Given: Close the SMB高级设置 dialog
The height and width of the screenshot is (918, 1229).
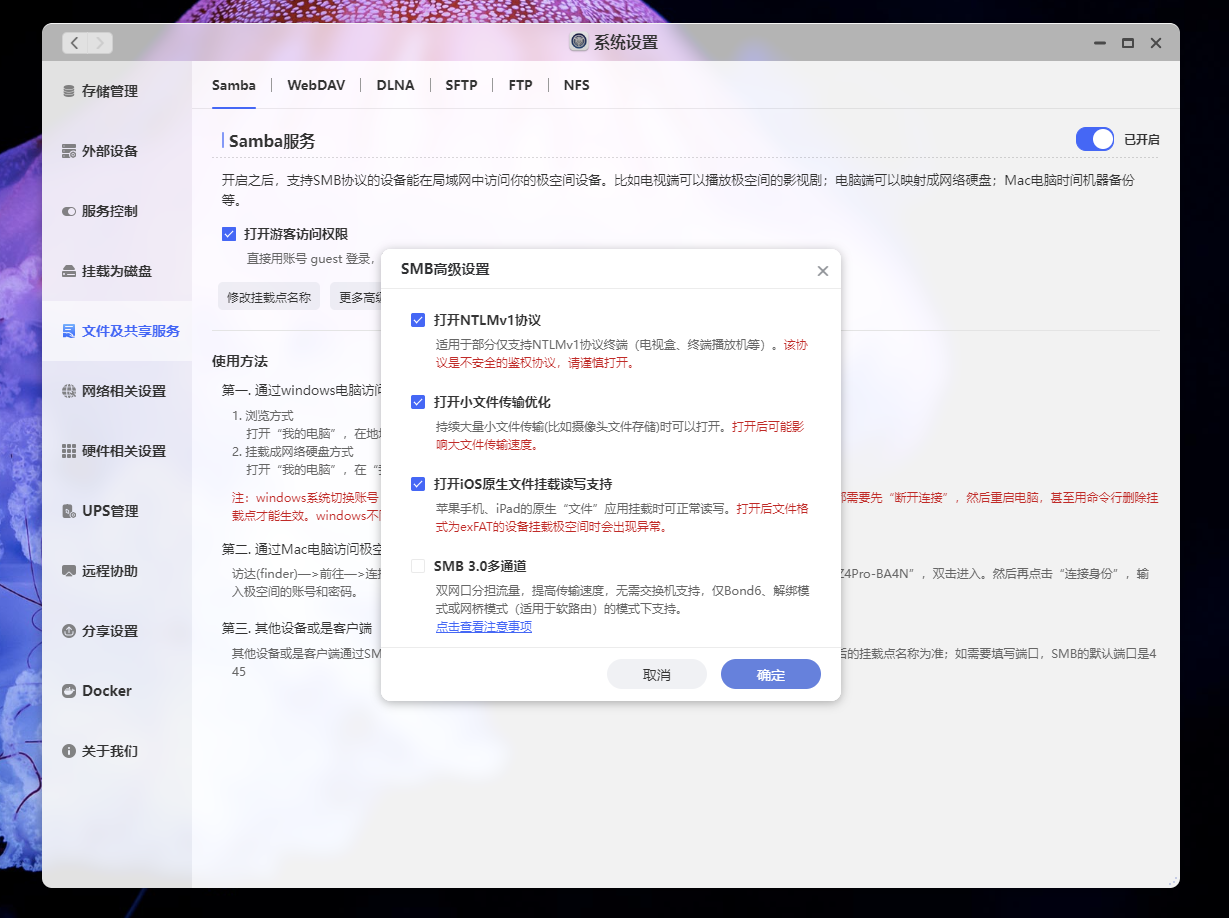Looking at the screenshot, I should (x=822, y=270).
